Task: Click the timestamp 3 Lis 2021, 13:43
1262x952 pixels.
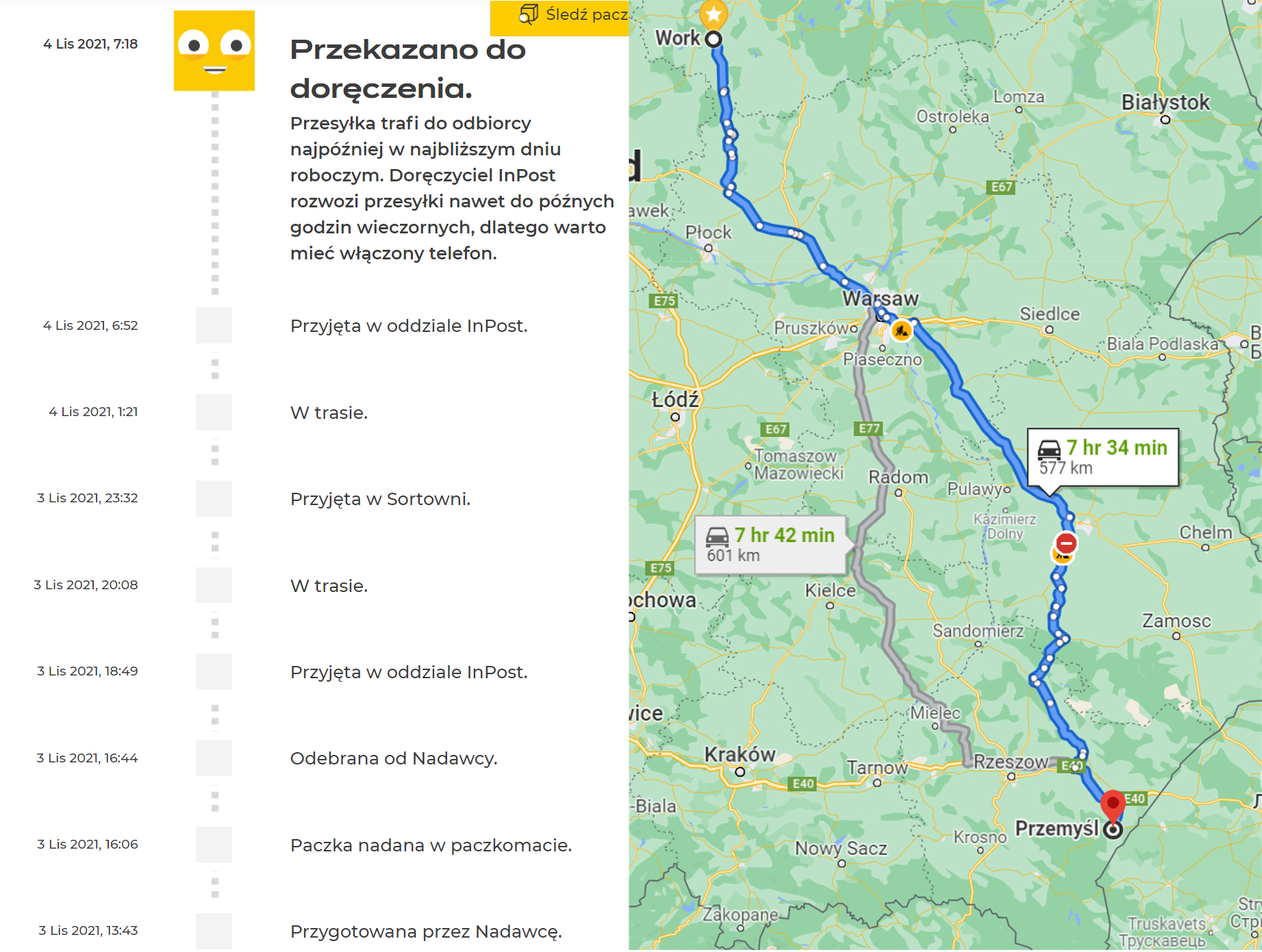Action: (x=88, y=930)
